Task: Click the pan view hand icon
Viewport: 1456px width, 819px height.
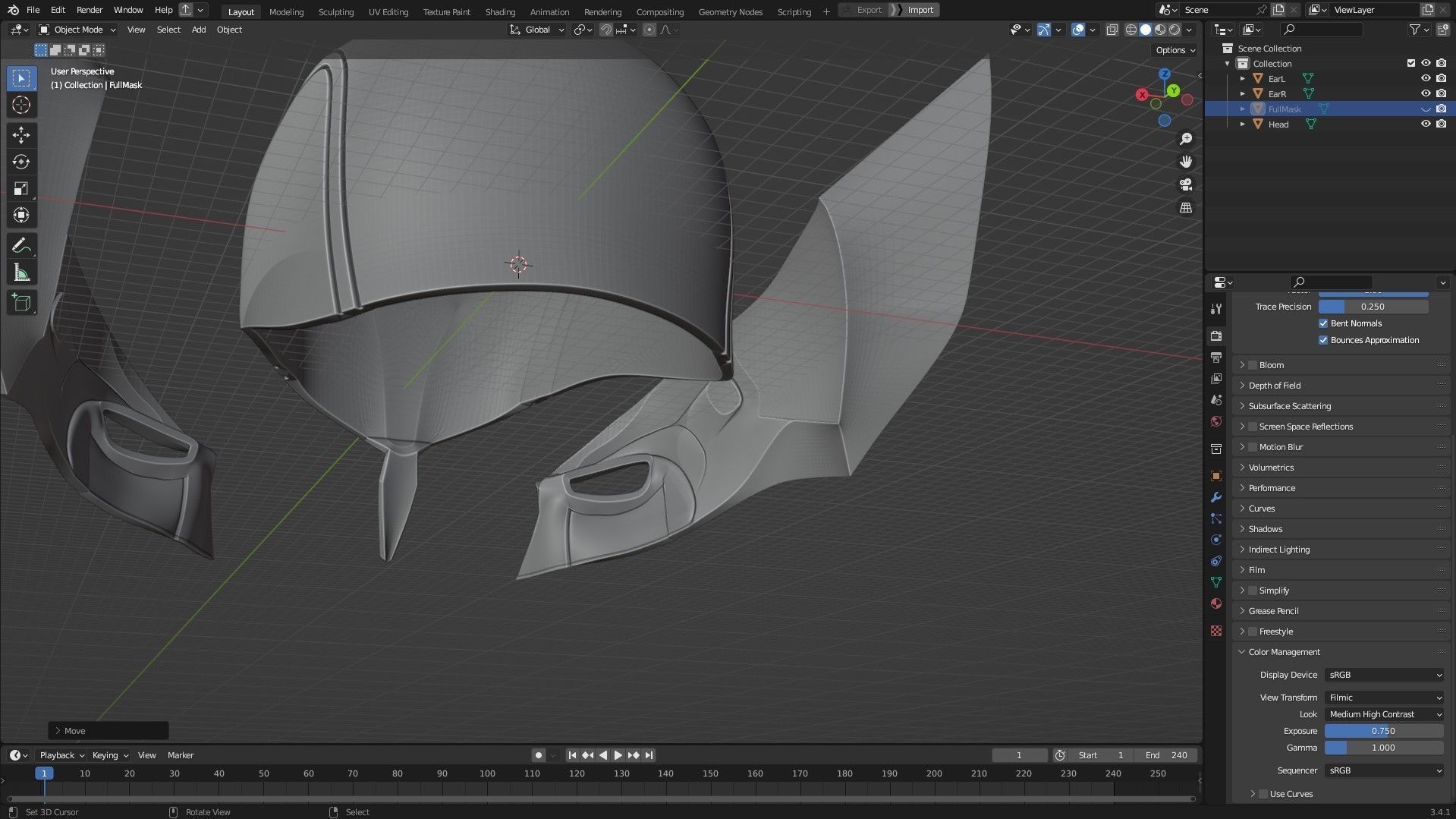Action: click(x=1186, y=162)
